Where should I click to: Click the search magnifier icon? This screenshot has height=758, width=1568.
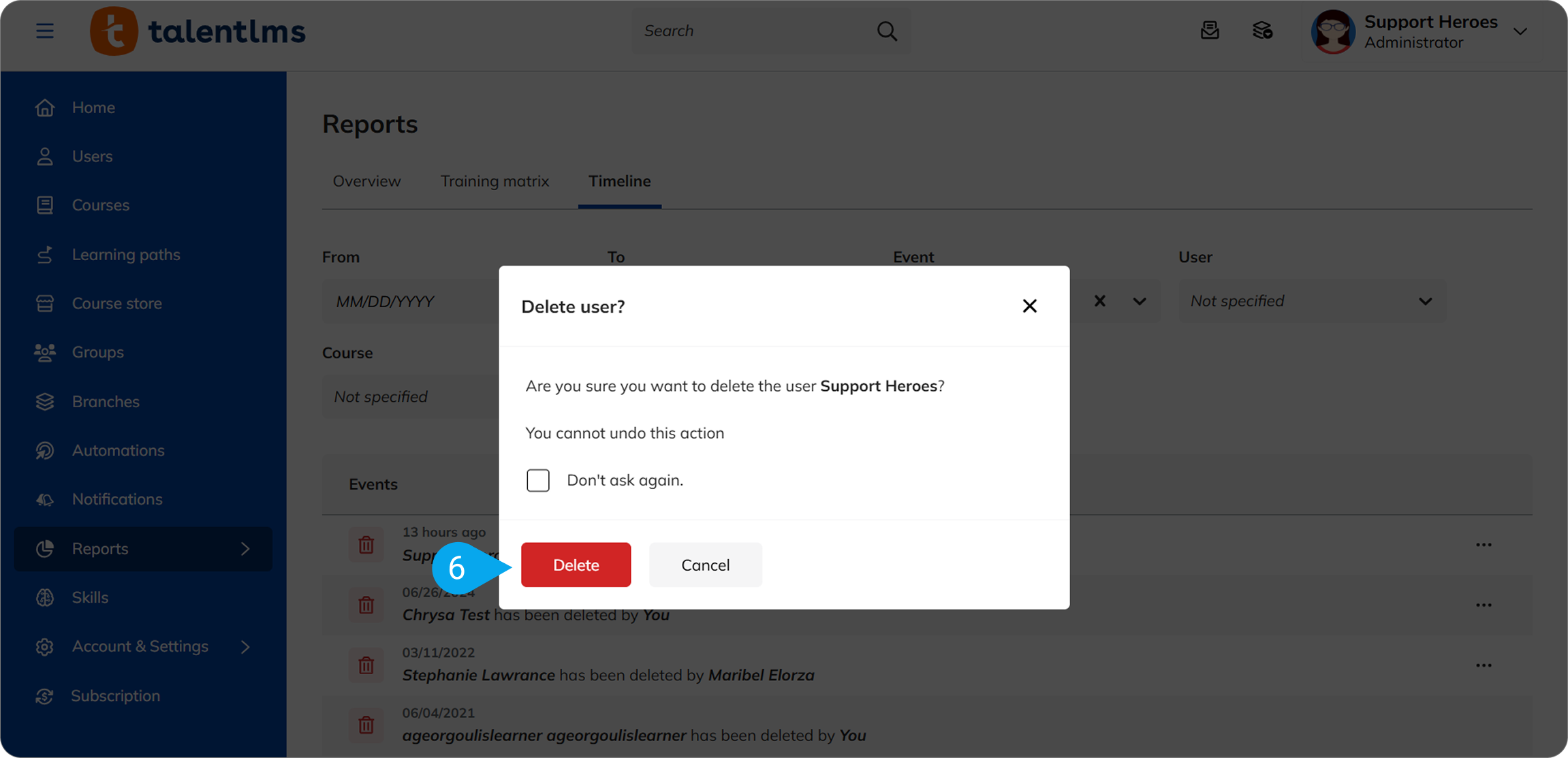coord(886,31)
